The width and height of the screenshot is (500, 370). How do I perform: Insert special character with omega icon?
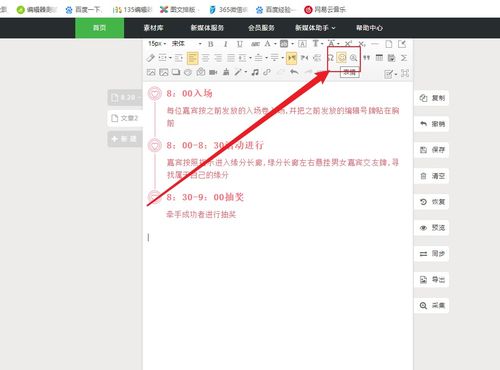330,58
